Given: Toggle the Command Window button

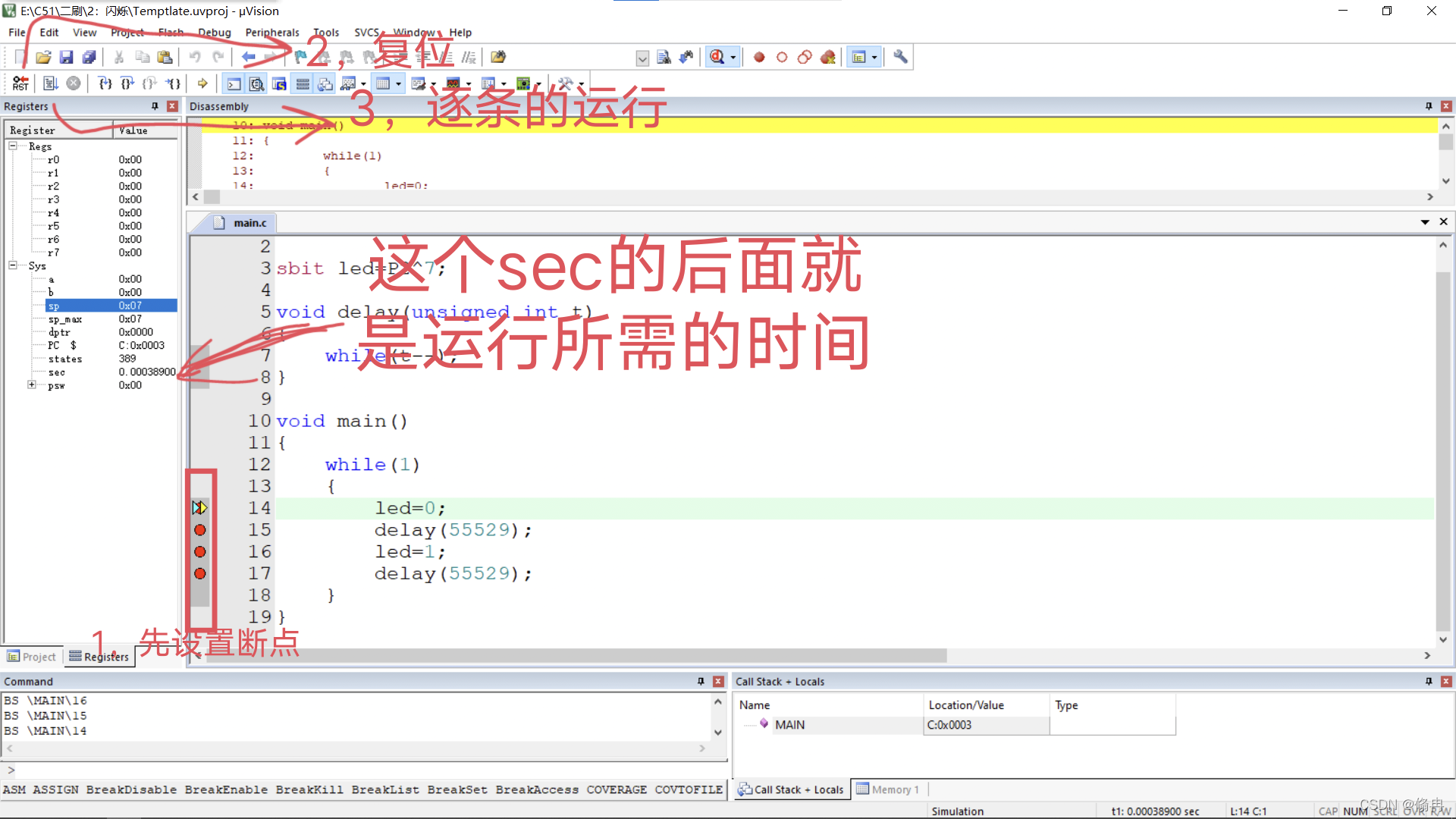Looking at the screenshot, I should pos(234,83).
